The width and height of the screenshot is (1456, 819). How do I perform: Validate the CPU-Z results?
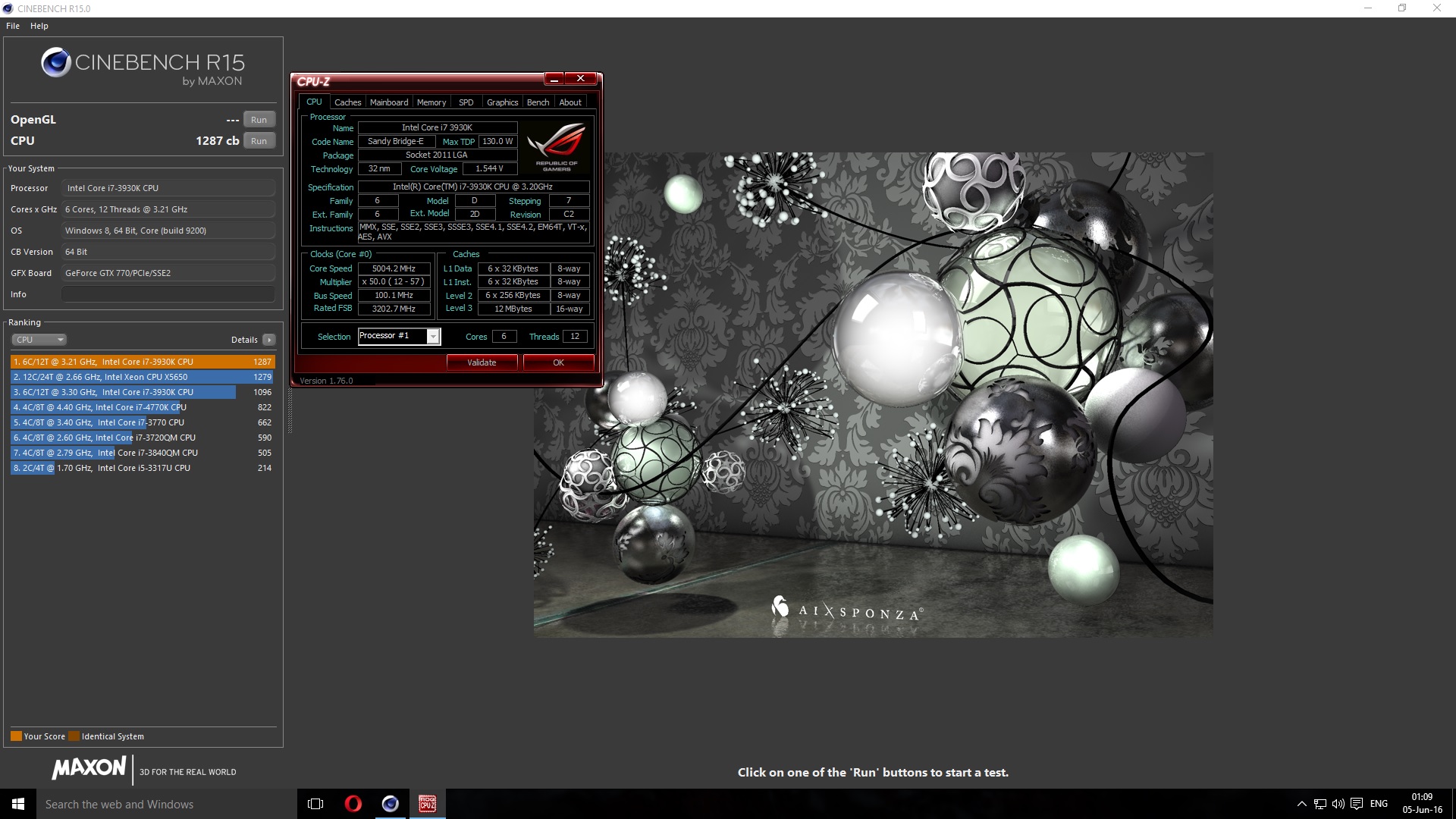[x=482, y=362]
